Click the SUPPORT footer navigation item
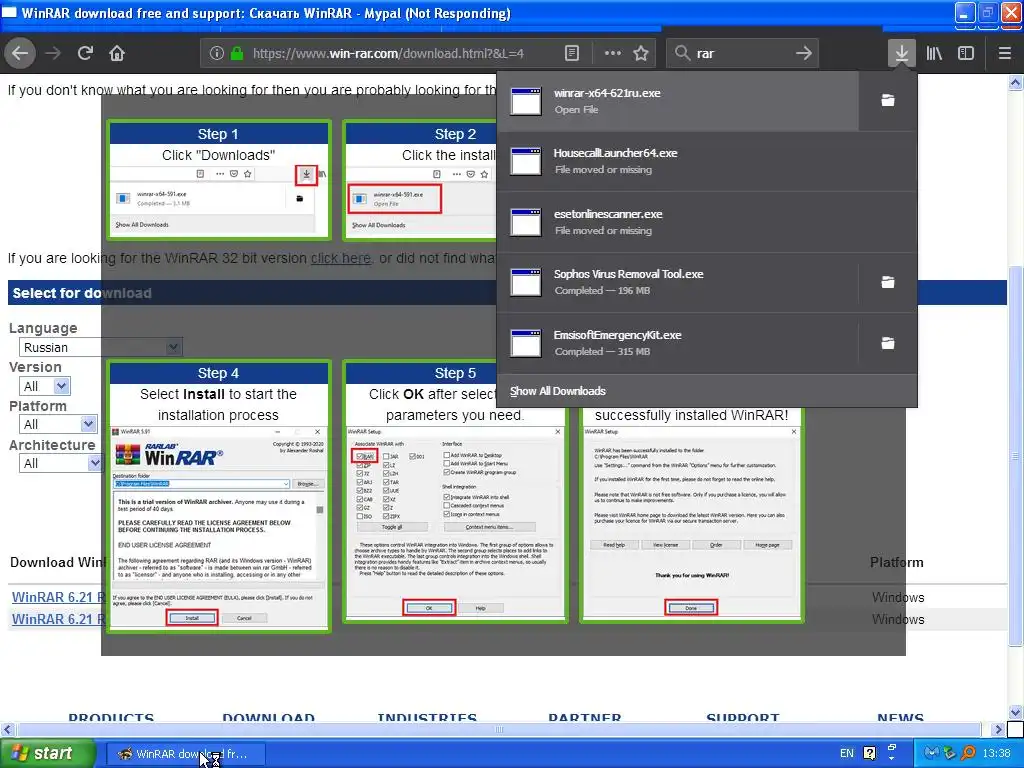Screen dimensions: 1024x768 click(743, 718)
